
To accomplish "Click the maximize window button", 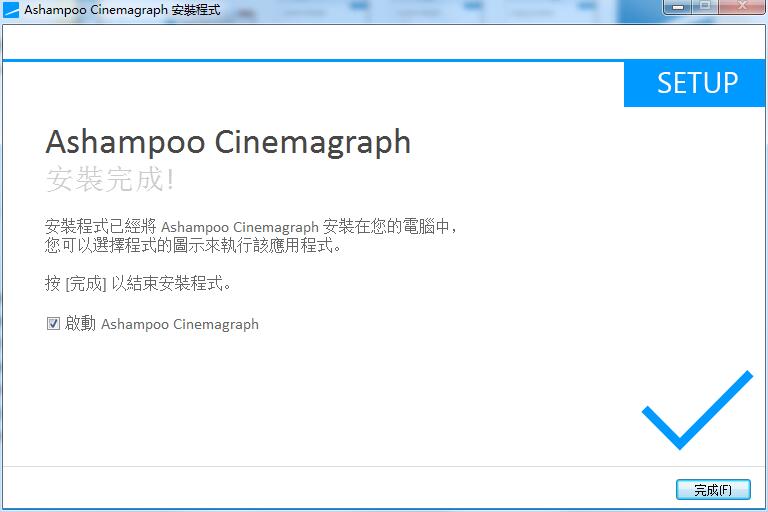I will pyautogui.click(x=705, y=7).
